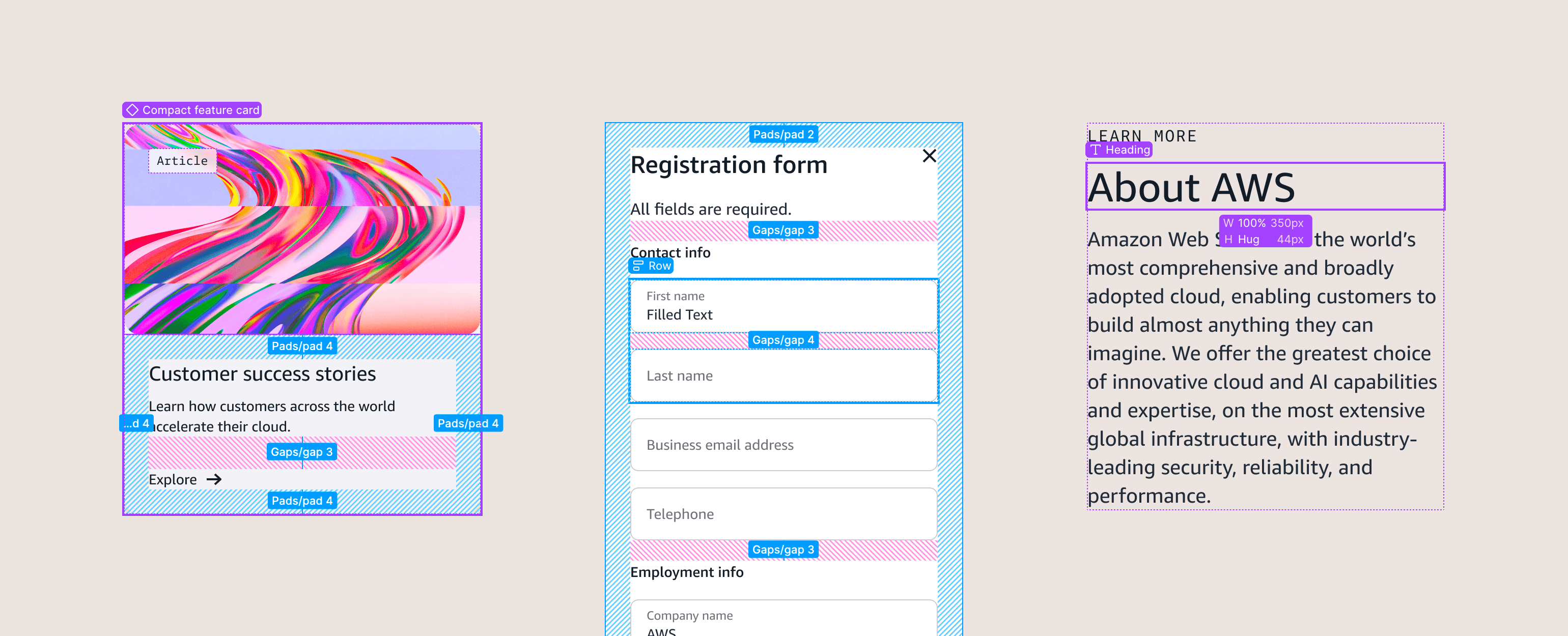Select the First name input containing Filled Text

[x=783, y=305]
